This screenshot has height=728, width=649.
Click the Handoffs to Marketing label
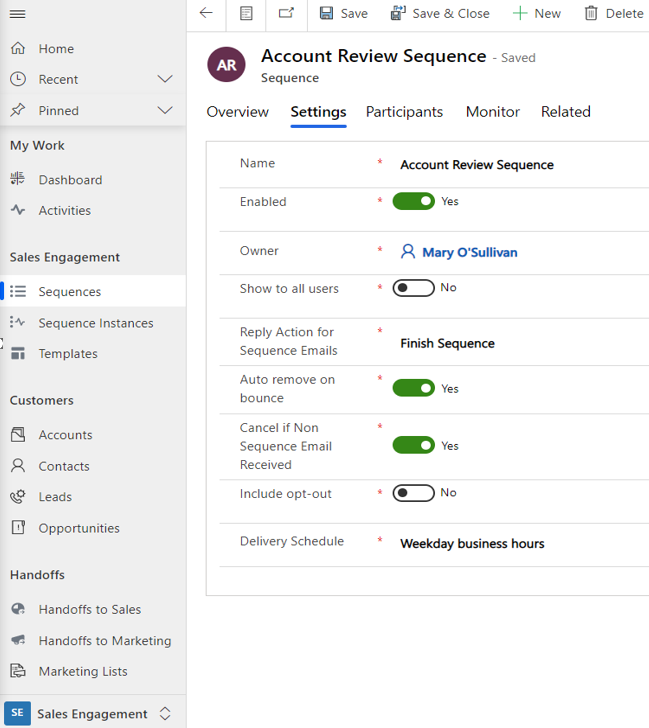point(105,641)
